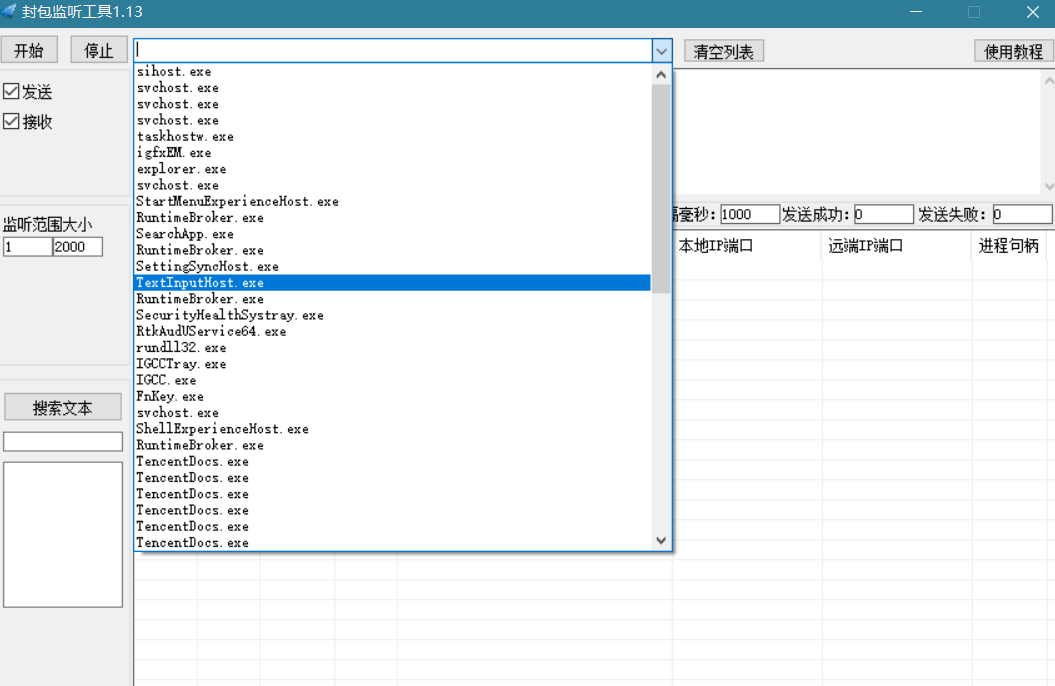Click the 开始 button to start listening
Image resolution: width=1055 pixels, height=686 pixels.
[29, 49]
